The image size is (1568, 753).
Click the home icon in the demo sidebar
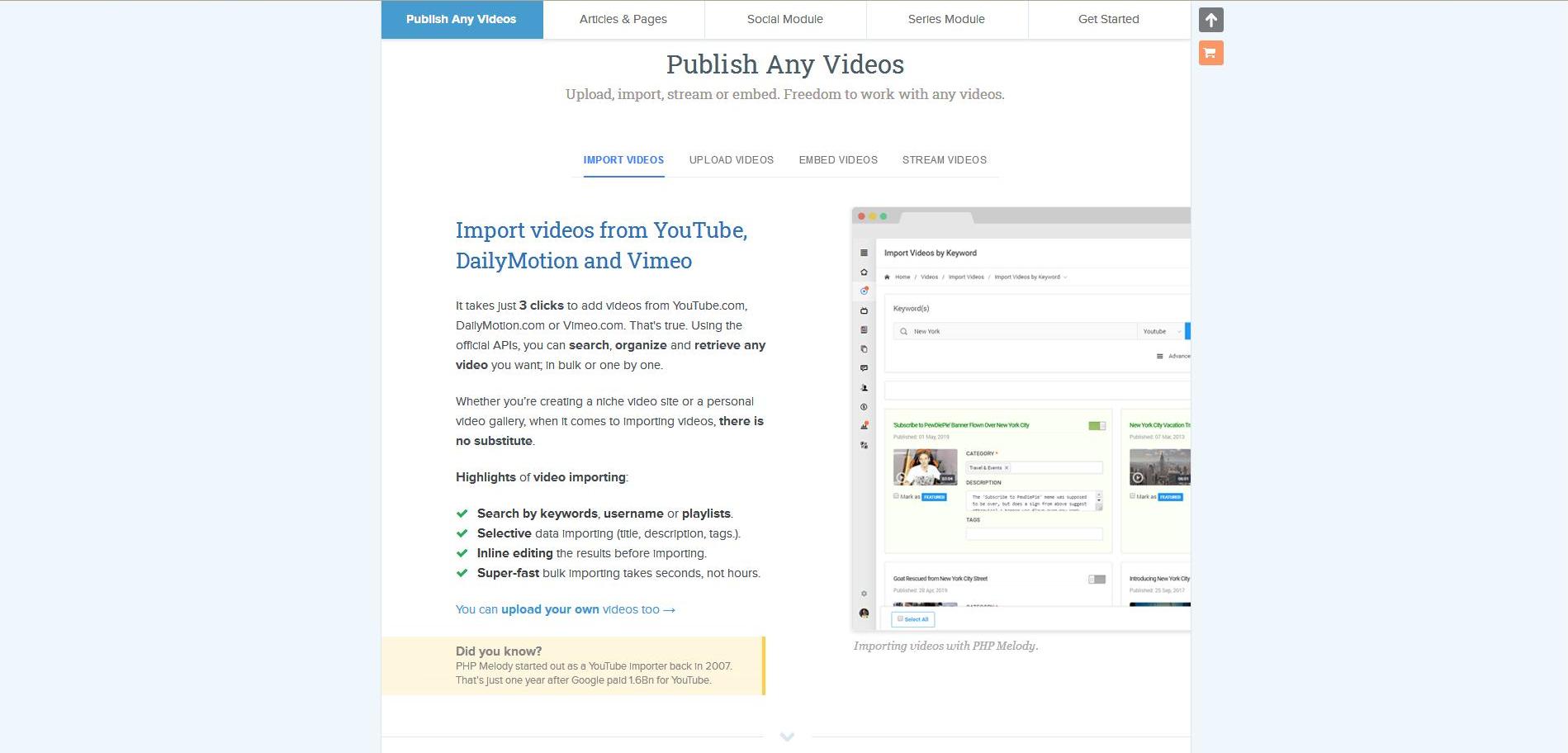pyautogui.click(x=864, y=272)
